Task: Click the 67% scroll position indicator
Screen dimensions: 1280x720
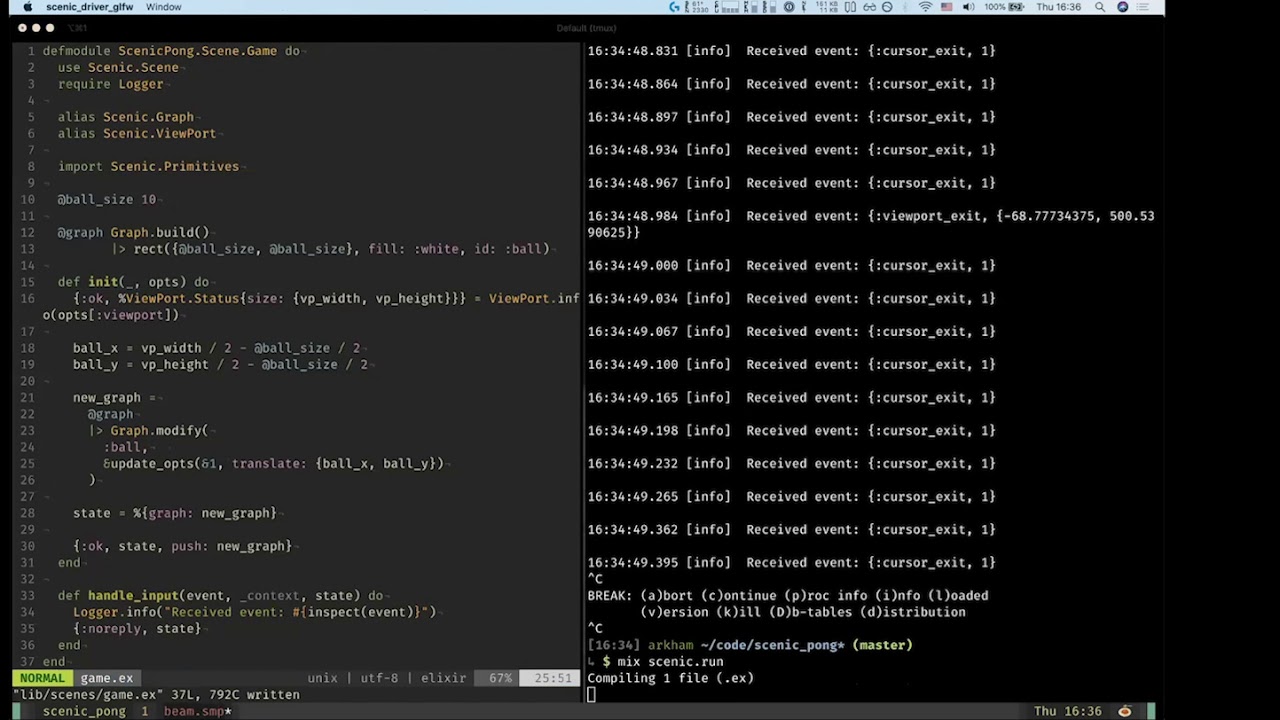Action: (500, 678)
